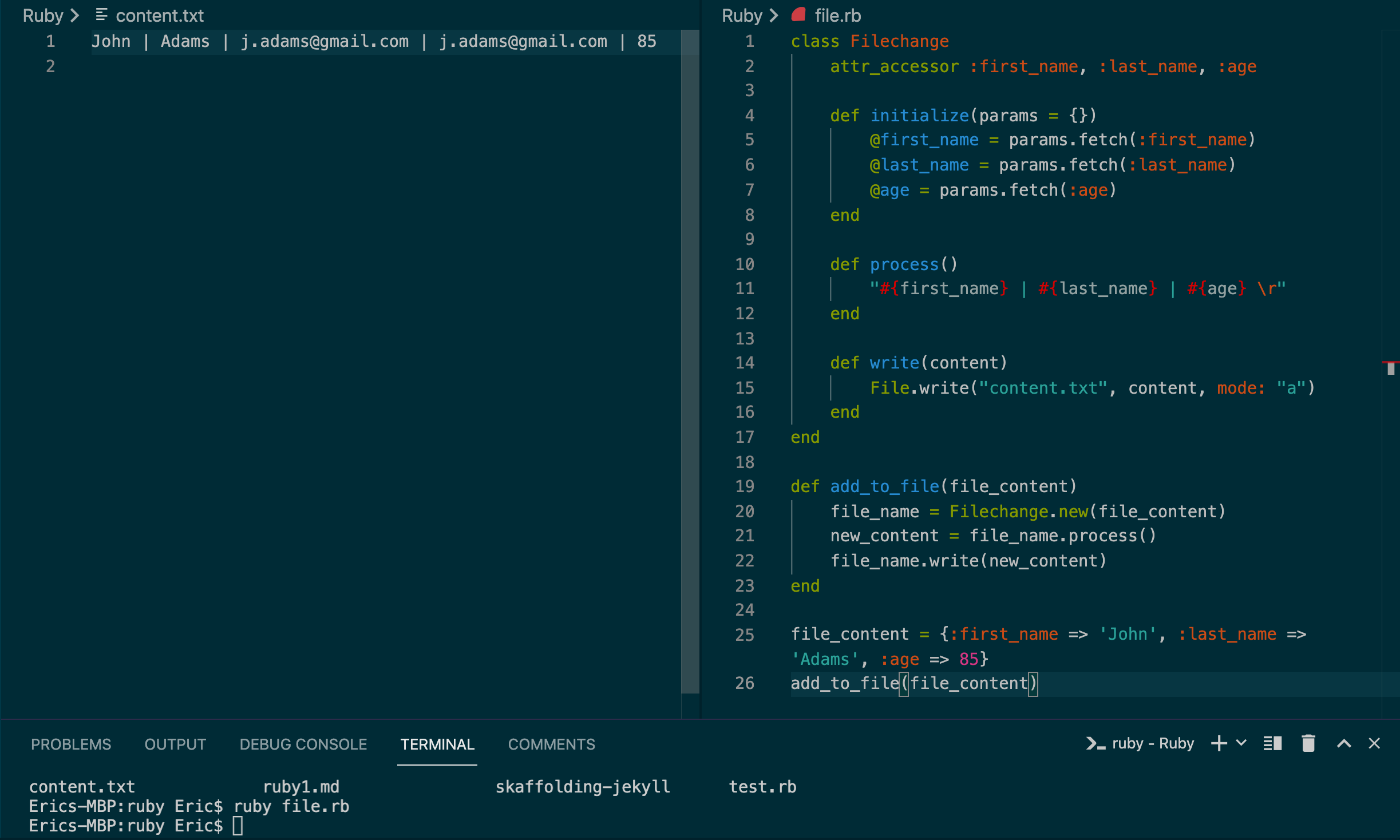1400x840 pixels.
Task: Click the terminal split view toggle
Action: 1274,743
